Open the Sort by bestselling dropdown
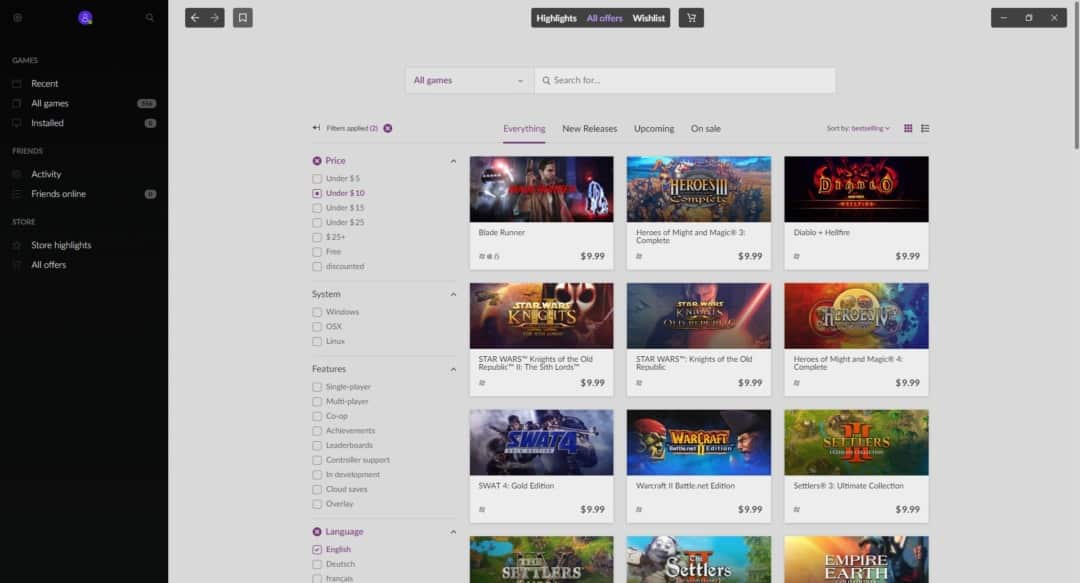 point(858,128)
